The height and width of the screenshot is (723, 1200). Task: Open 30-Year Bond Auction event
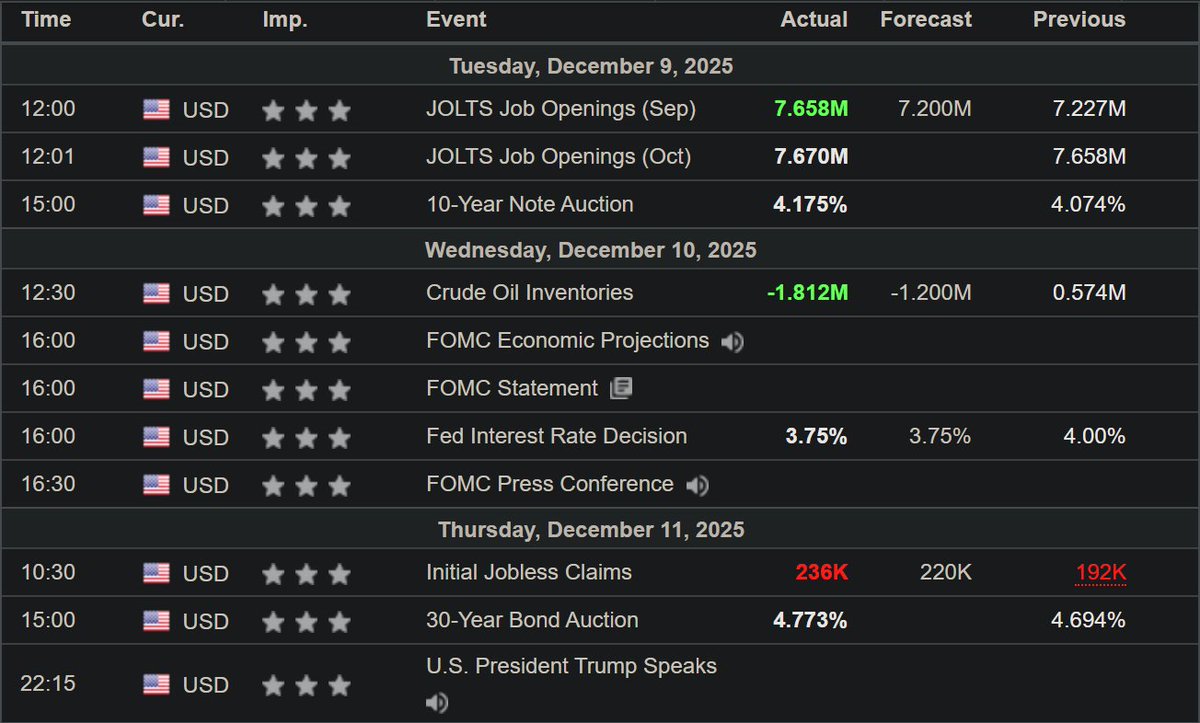tap(532, 620)
